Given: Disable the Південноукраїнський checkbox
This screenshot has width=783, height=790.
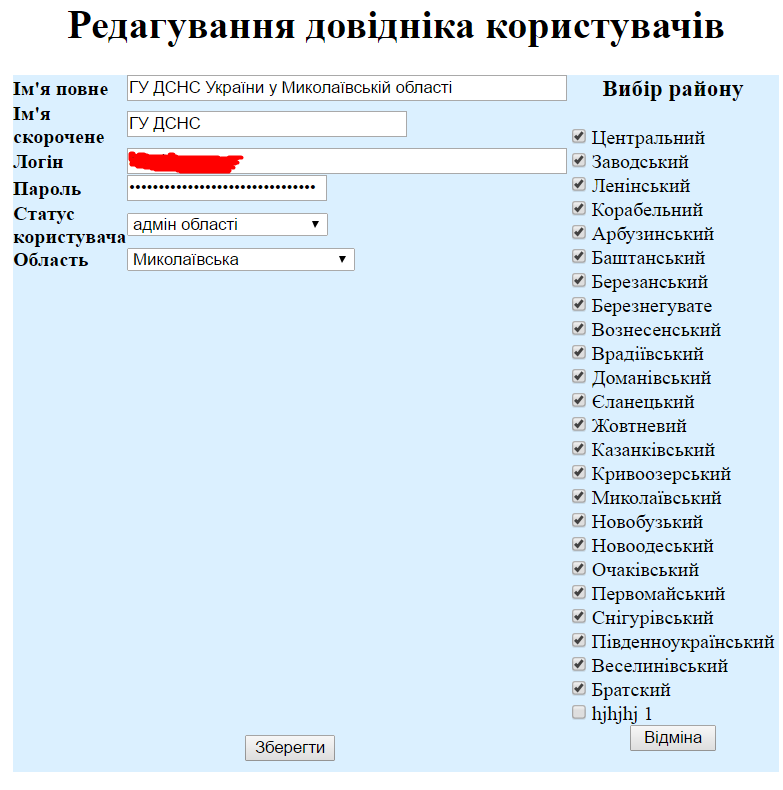Looking at the screenshot, I should (x=578, y=641).
